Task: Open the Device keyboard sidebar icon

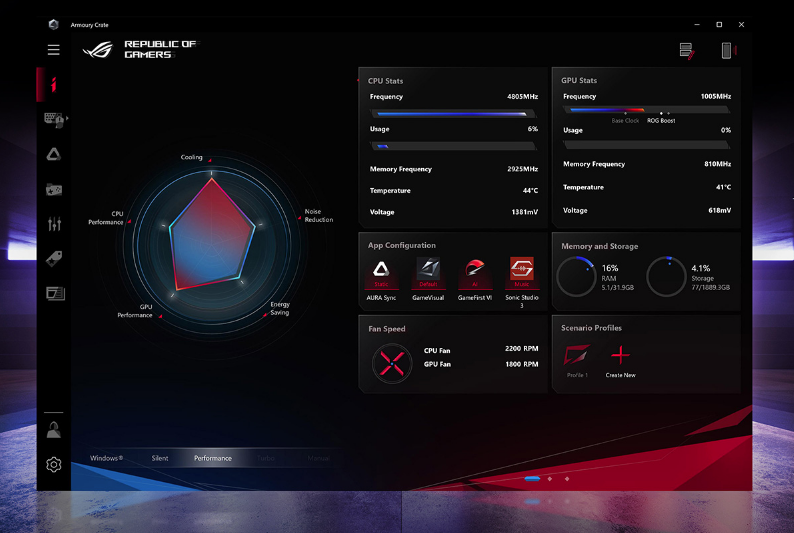Action: click(x=53, y=120)
